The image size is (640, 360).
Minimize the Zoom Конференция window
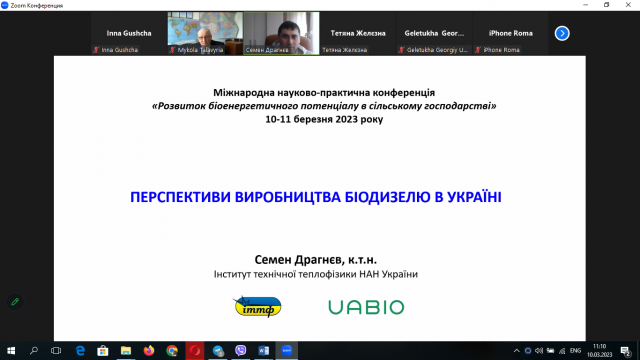tap(586, 5)
